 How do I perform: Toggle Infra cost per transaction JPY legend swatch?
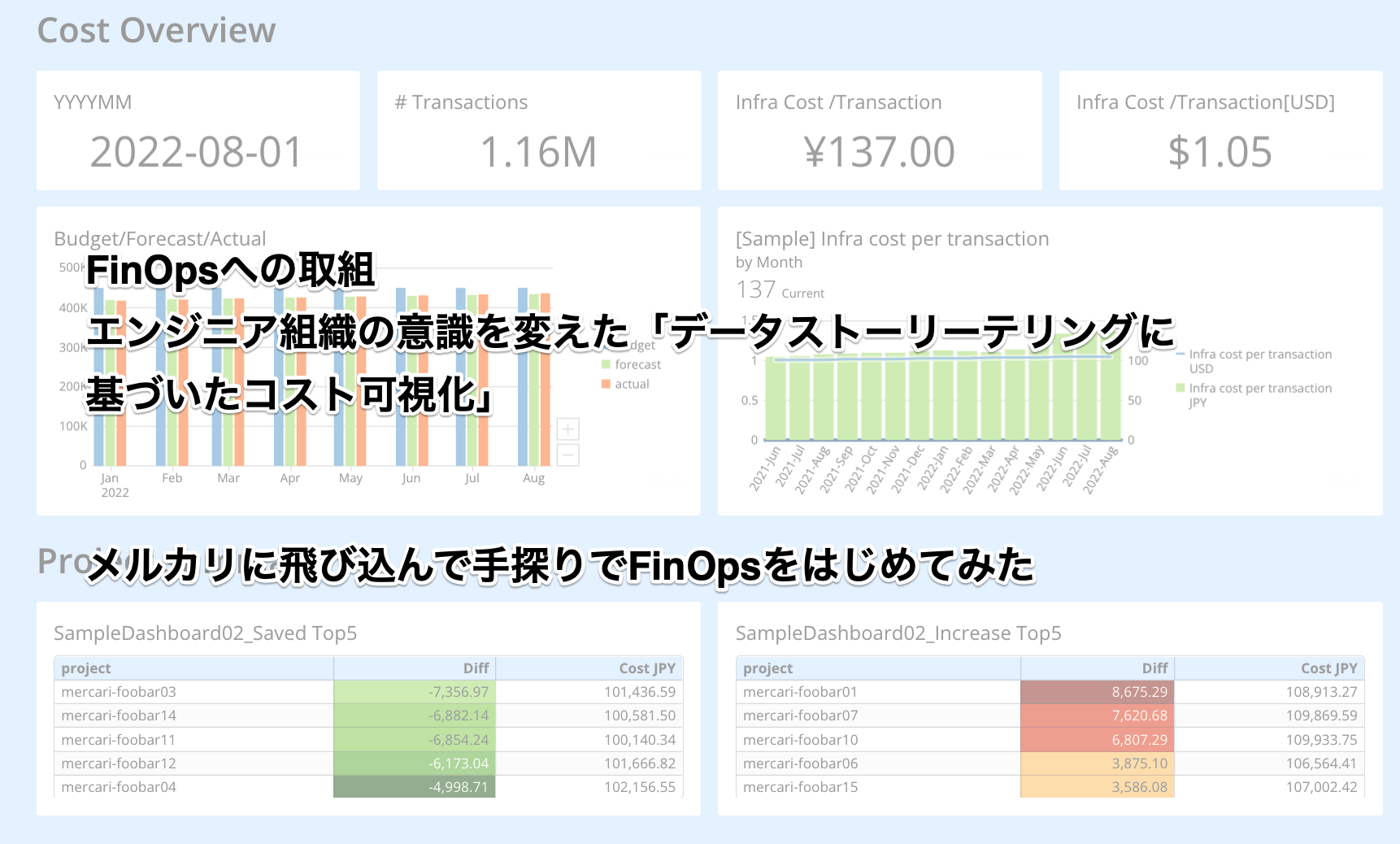click(x=1180, y=388)
